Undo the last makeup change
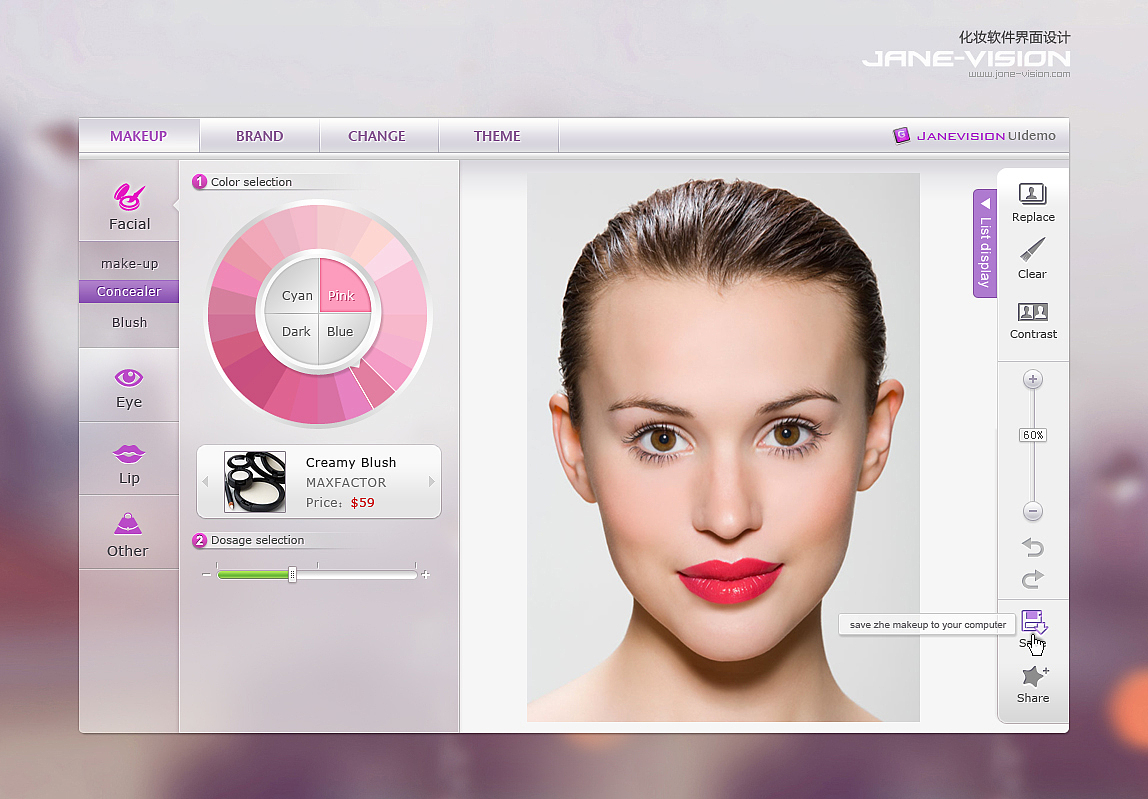Screen dimensions: 1148x799 [x=1032, y=547]
